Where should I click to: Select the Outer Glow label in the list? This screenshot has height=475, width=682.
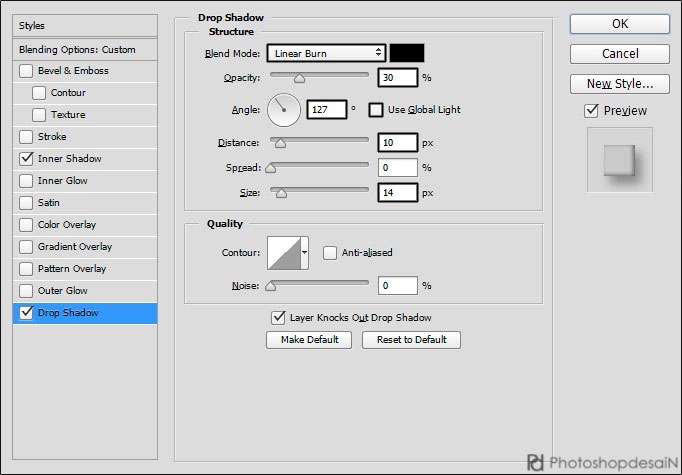pyautogui.click(x=63, y=291)
